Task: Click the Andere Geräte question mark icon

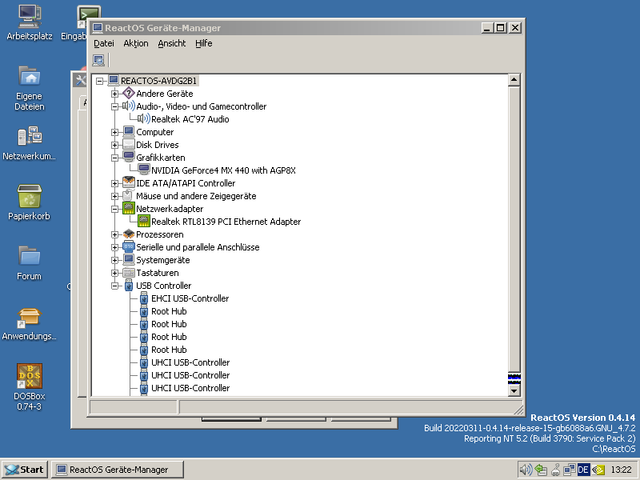Action: (129, 93)
